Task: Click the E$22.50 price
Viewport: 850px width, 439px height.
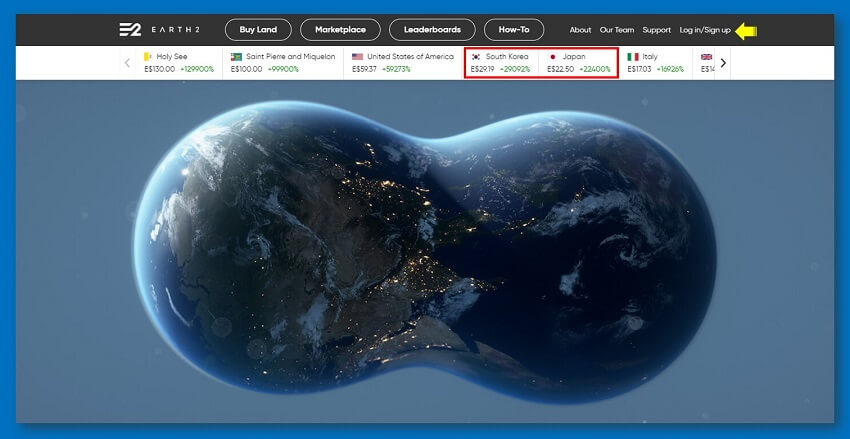Action: [561, 69]
